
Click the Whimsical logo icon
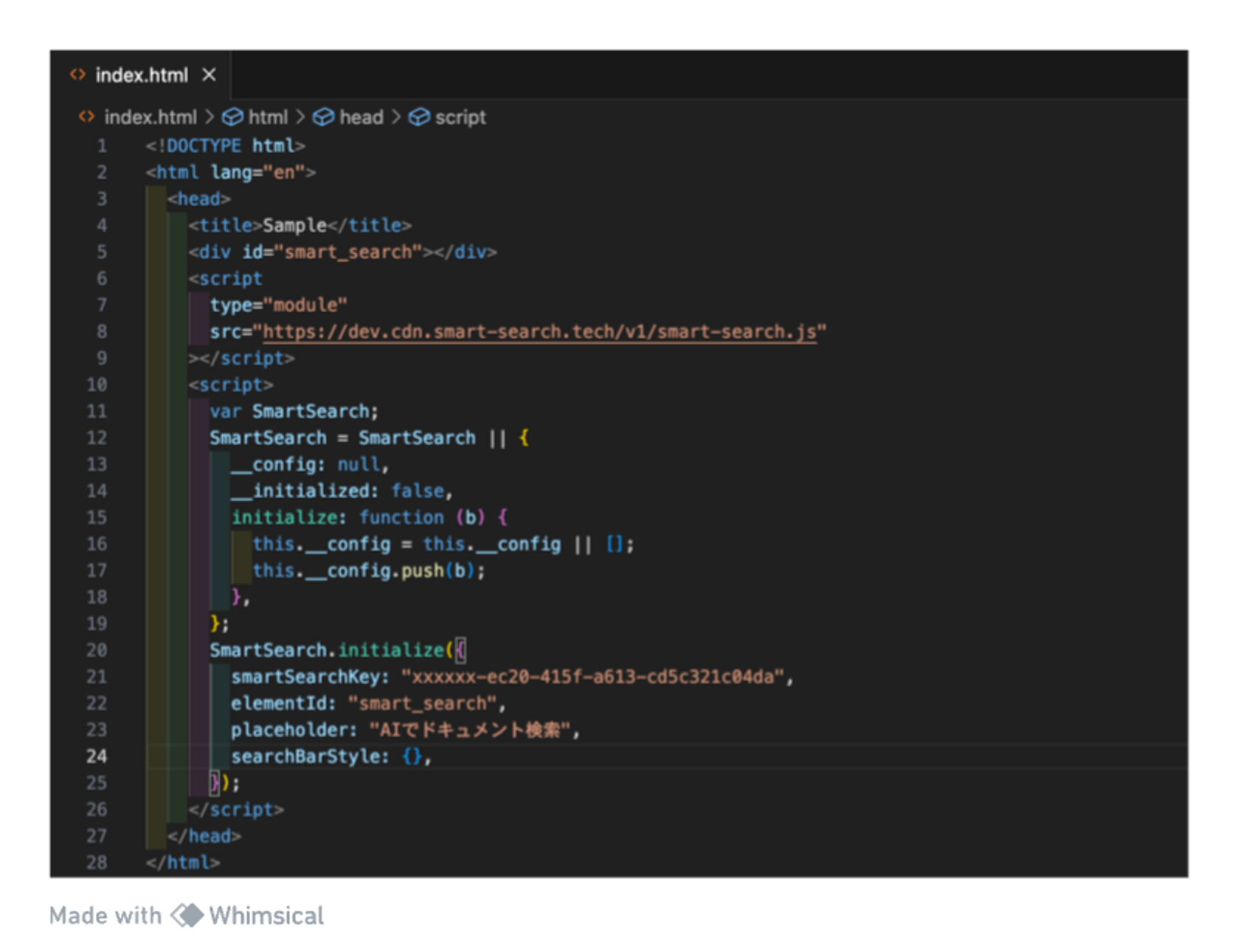tap(187, 915)
